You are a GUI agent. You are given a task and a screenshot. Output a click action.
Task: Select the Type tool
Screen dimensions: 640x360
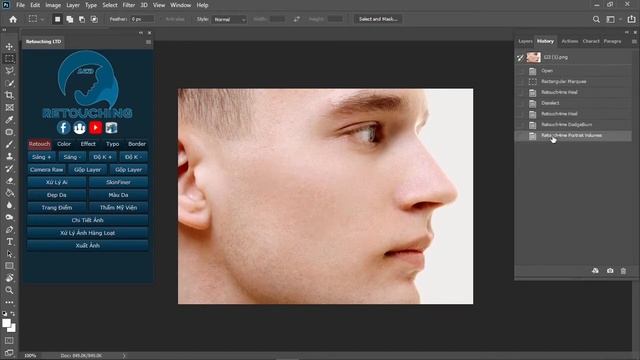[x=9, y=242]
